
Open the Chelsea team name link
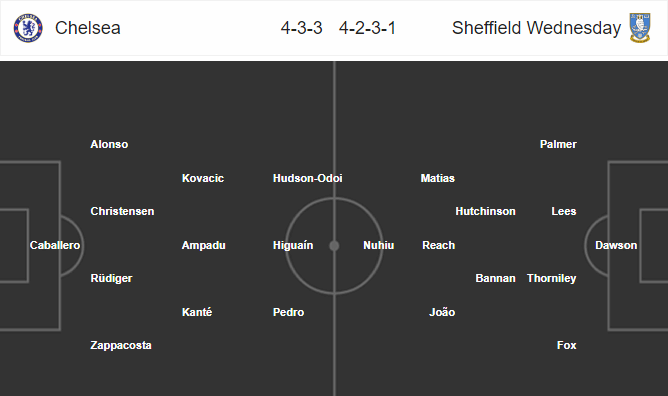(88, 28)
